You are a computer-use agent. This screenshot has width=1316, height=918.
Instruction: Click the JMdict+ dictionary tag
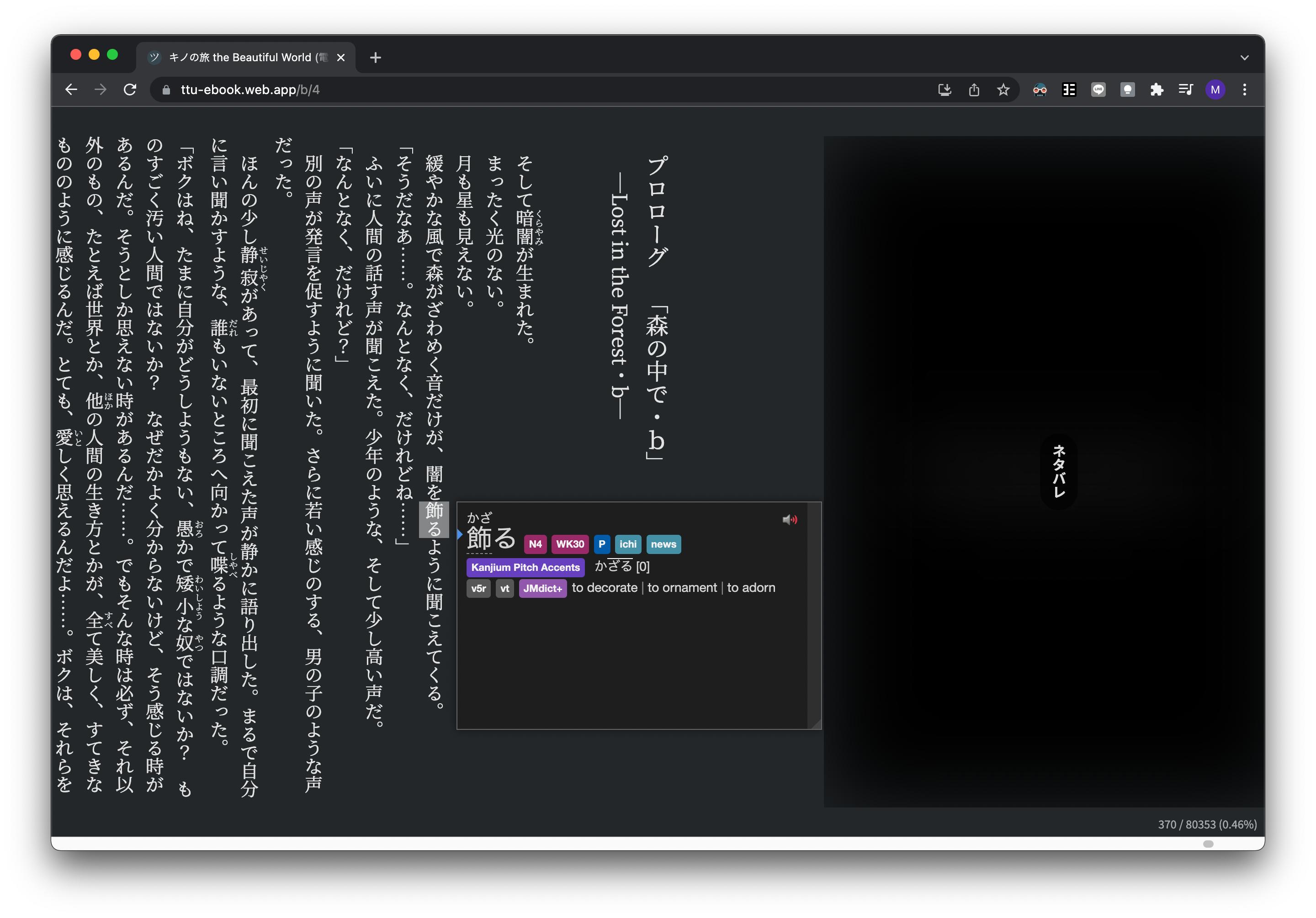pos(543,589)
